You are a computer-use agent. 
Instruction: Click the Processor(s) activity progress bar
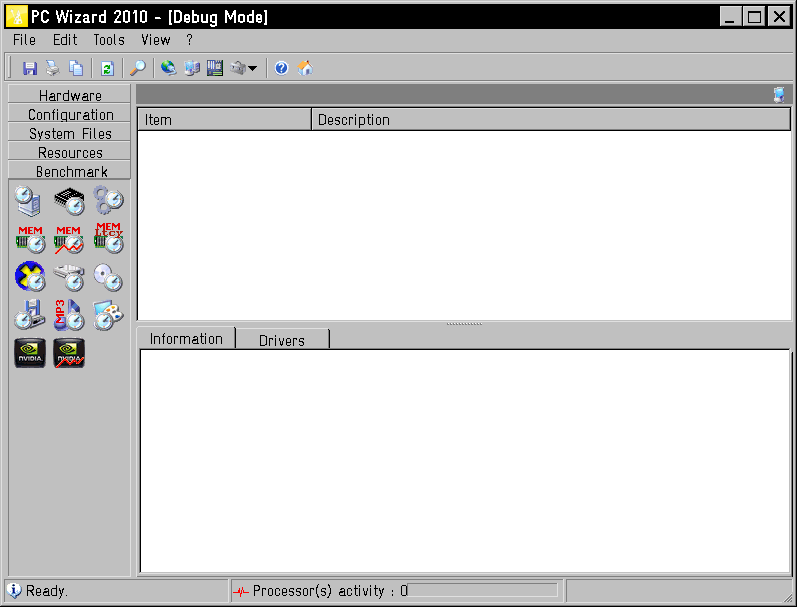point(482,590)
